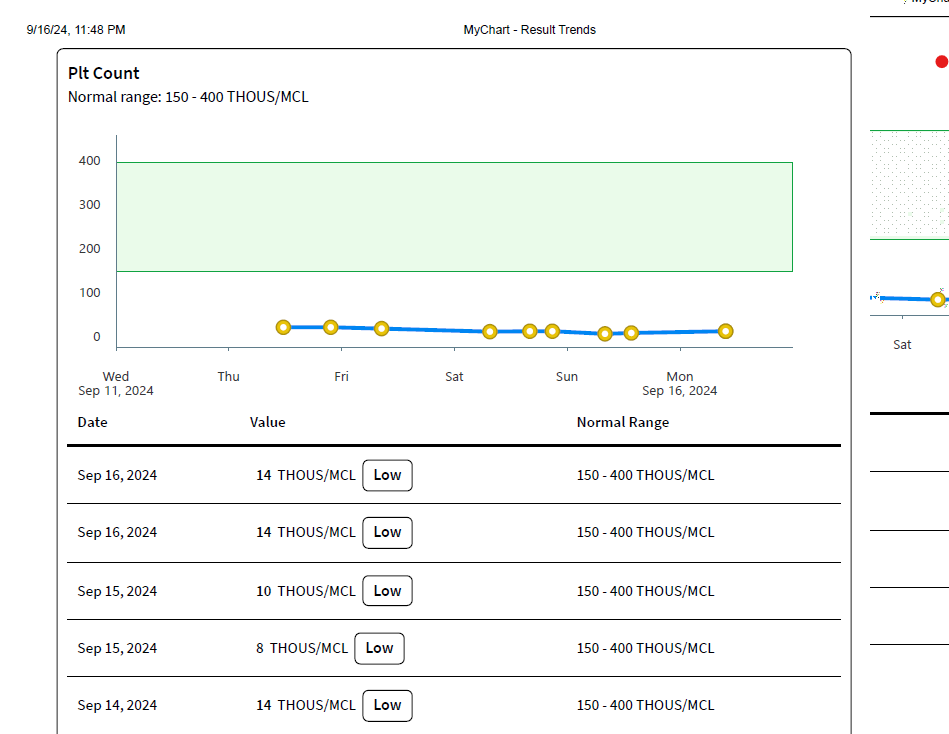
Task: Click the Plt Count heading
Action: (104, 73)
